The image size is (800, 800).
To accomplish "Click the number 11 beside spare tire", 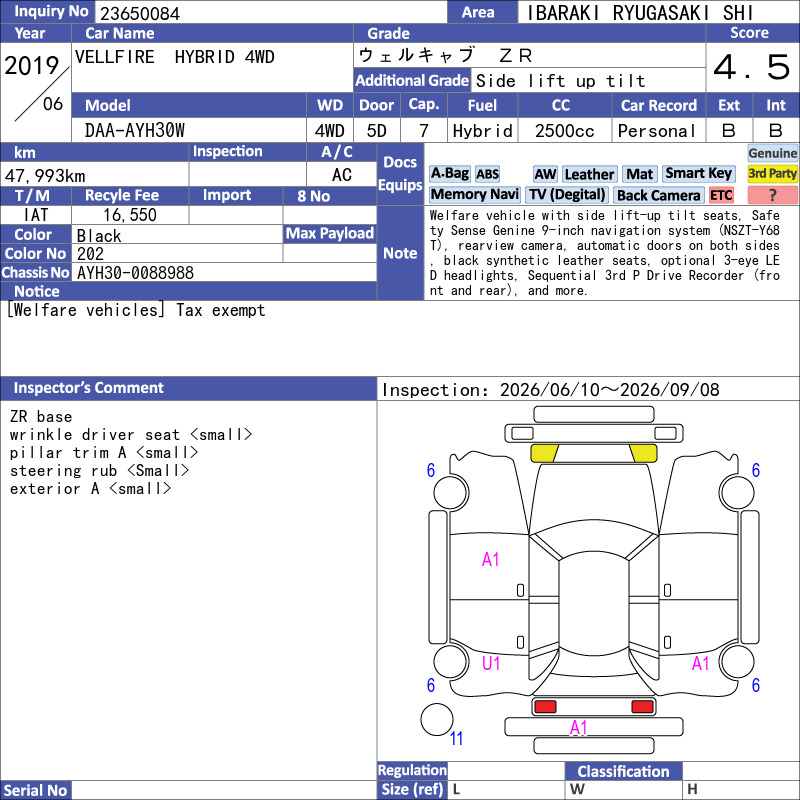I will coord(457,738).
